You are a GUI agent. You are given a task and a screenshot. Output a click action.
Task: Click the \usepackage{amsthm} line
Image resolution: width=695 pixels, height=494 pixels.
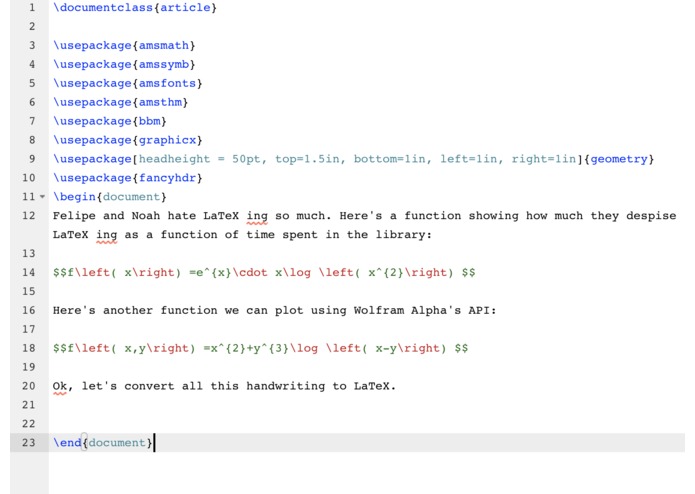(x=121, y=102)
